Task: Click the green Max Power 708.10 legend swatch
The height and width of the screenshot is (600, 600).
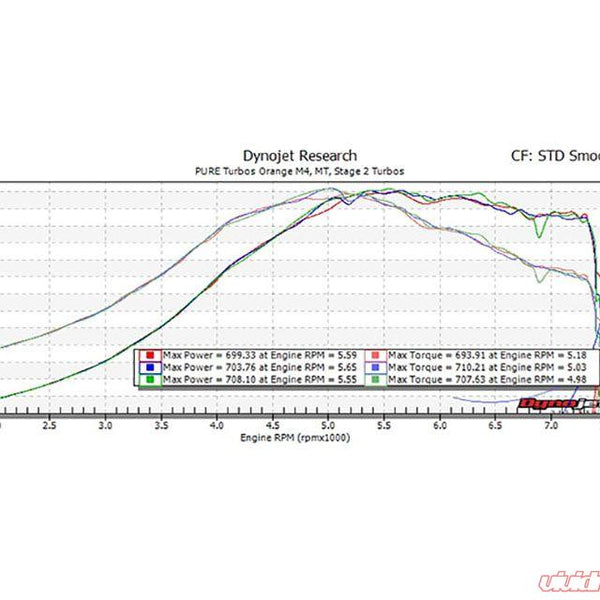Action: coord(150,380)
